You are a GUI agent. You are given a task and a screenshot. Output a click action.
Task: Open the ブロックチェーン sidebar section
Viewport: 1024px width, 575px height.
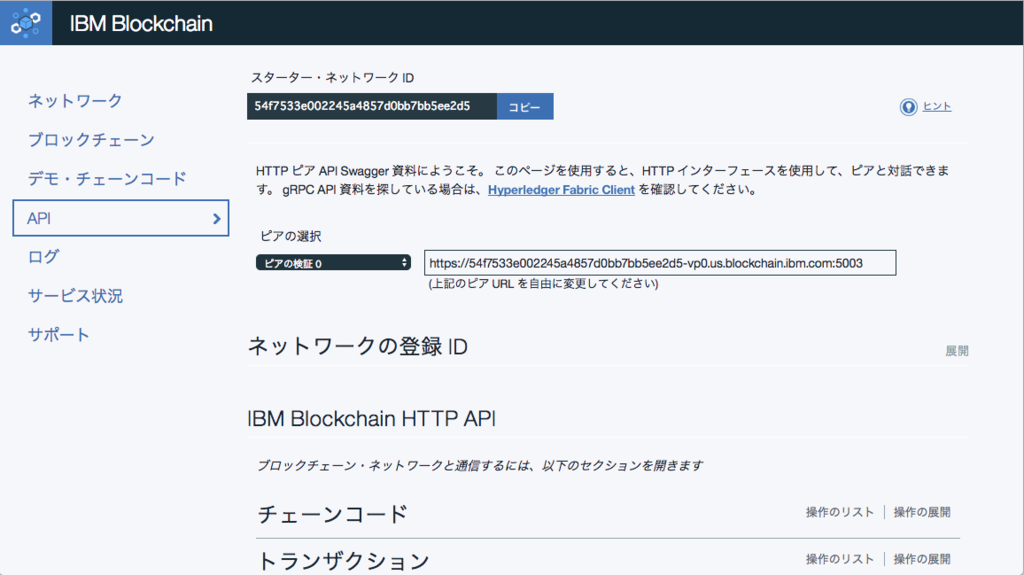[91, 140]
